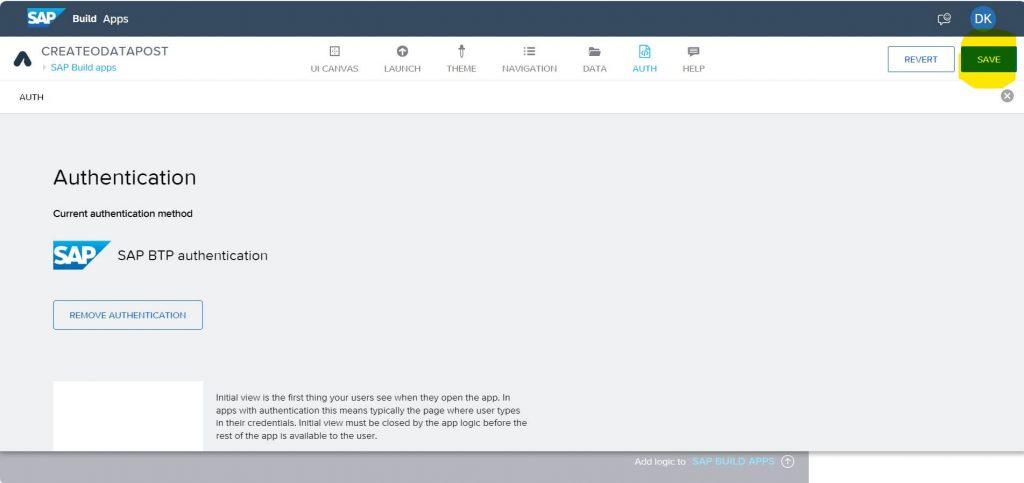Open the DK user avatar menu
Screen dimensions: 1024x483
tap(983, 19)
